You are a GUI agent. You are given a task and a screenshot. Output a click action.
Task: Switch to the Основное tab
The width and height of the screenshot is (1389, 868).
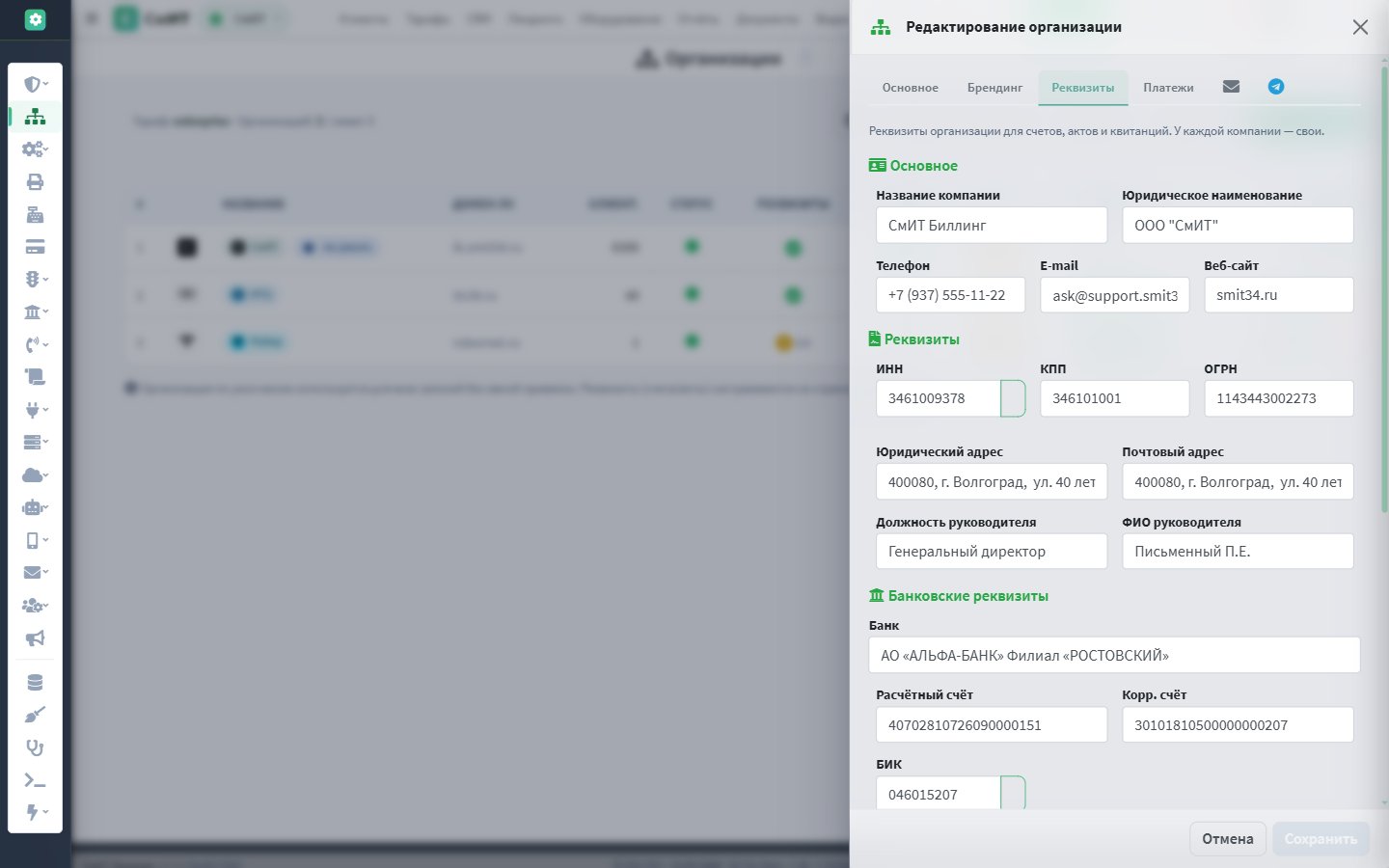(910, 88)
